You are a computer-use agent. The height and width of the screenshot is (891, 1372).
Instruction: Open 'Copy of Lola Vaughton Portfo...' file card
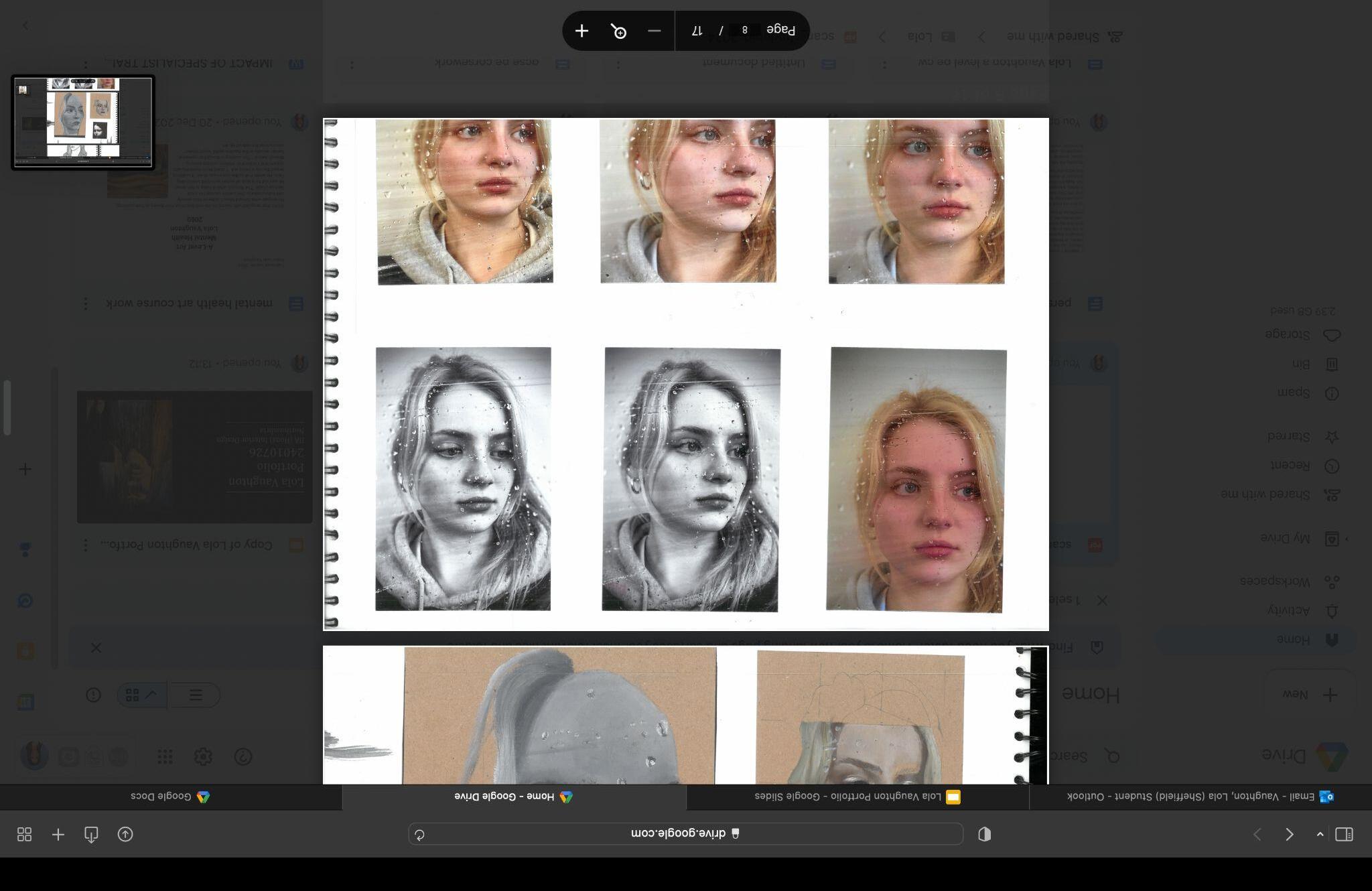click(194, 456)
